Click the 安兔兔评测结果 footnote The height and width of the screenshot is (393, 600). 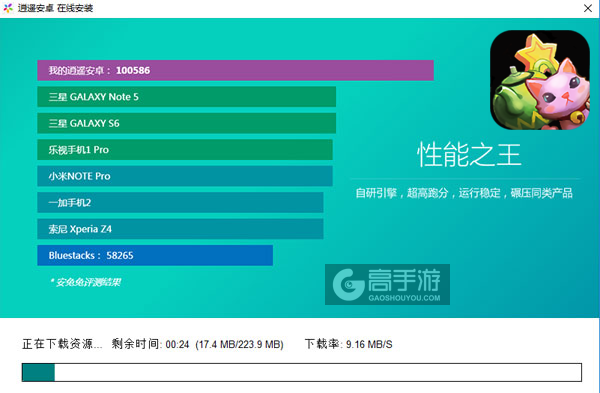click(85, 282)
